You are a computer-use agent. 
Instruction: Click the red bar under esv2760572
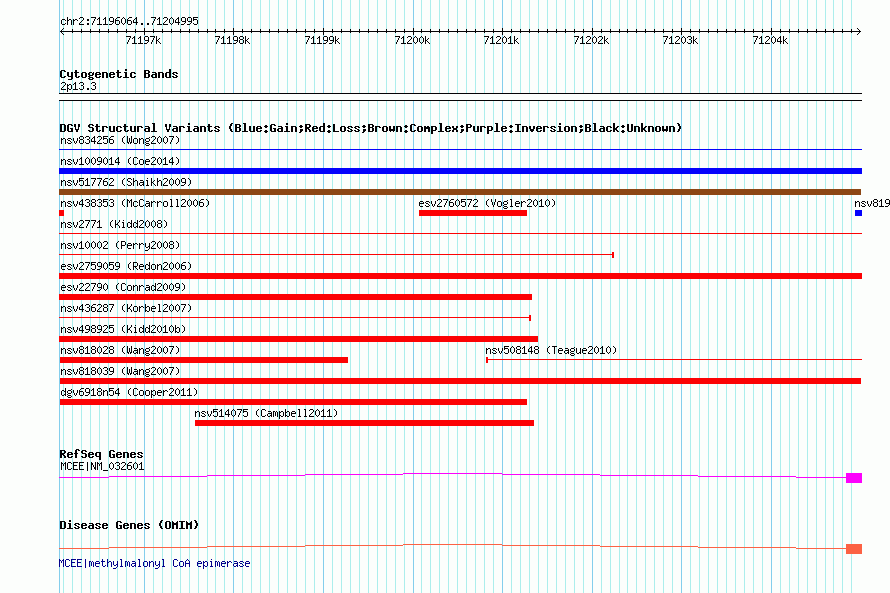pyautogui.click(x=473, y=213)
